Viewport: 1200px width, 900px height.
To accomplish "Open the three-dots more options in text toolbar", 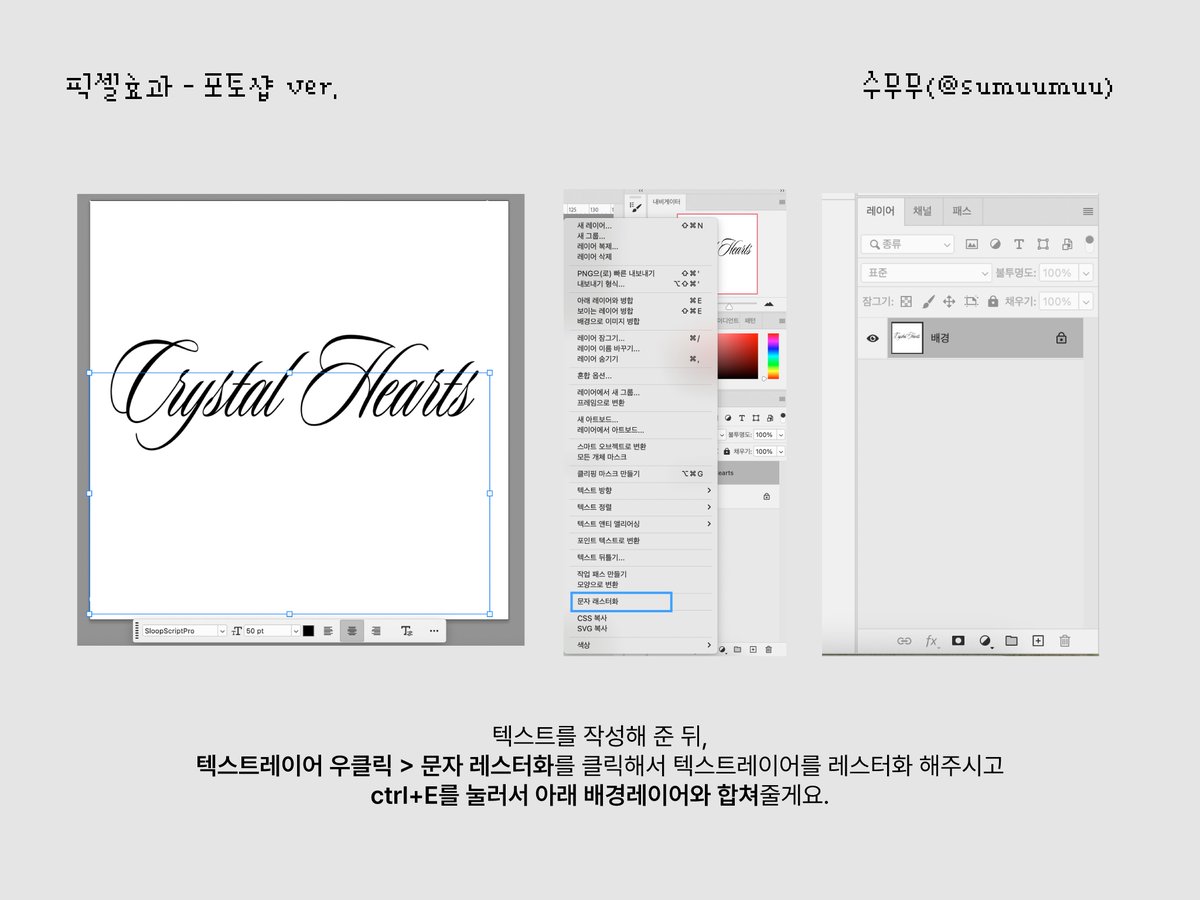I will [x=433, y=631].
